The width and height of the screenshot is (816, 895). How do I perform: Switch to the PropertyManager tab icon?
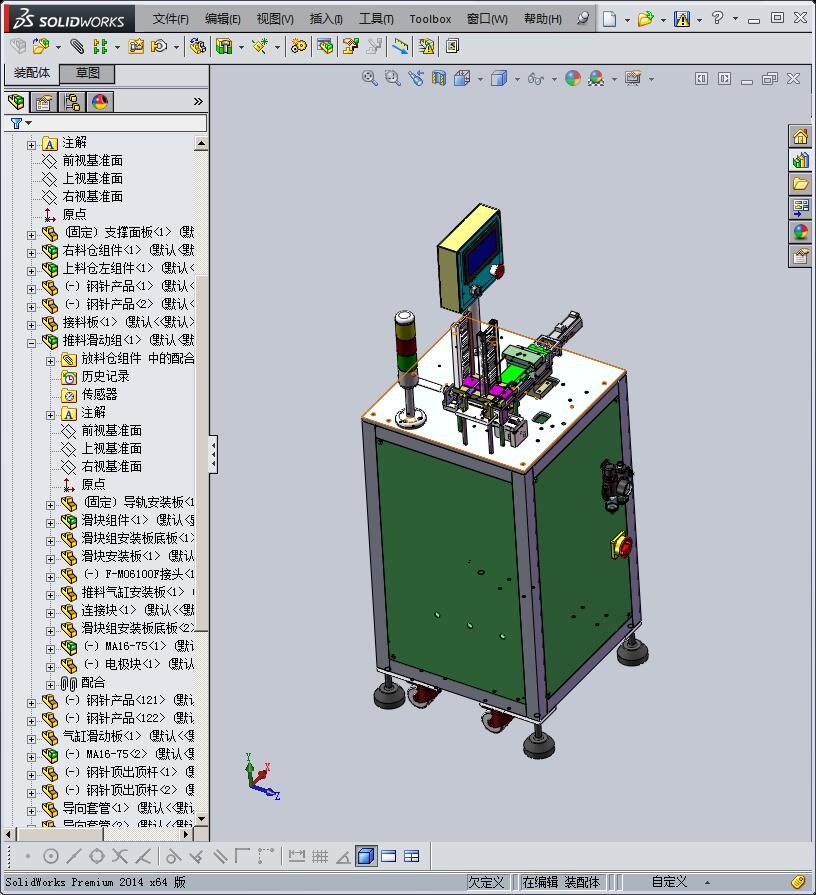click(44, 102)
